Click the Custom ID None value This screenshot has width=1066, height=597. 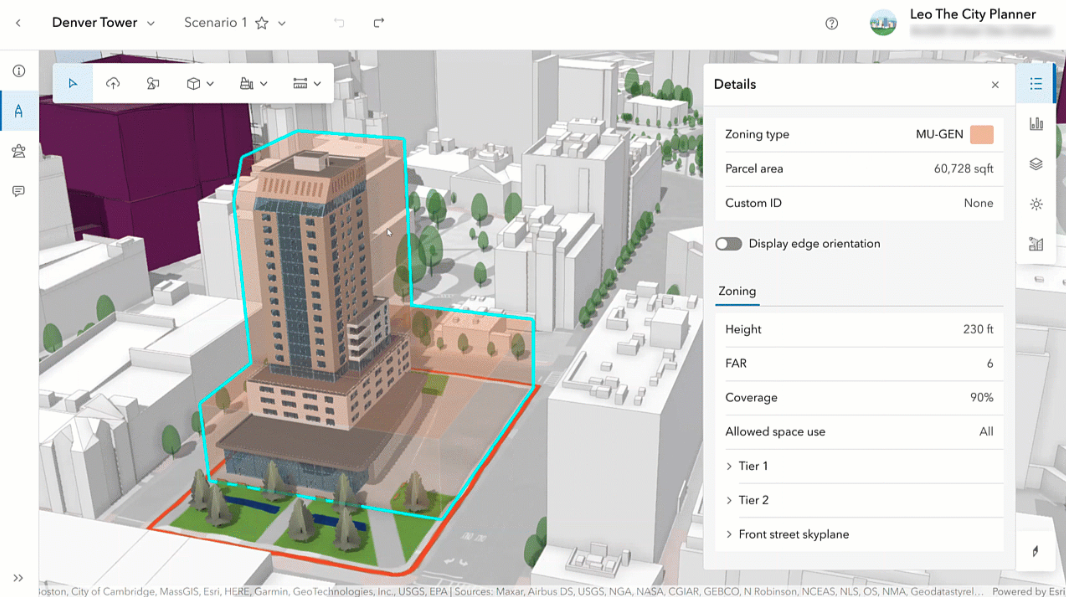click(978, 203)
